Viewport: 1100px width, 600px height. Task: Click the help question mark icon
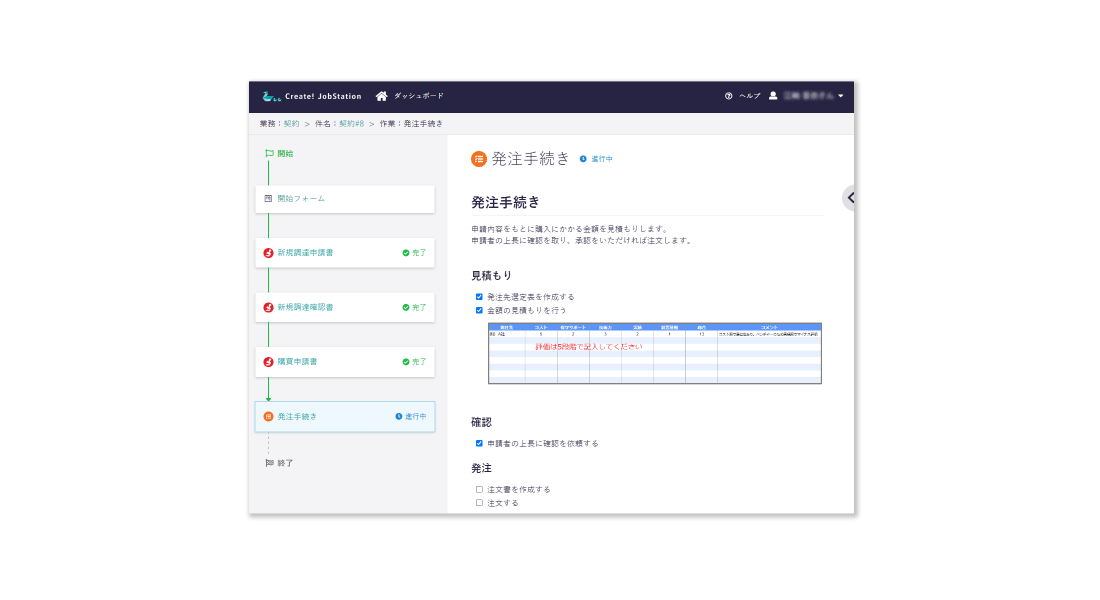(728, 96)
